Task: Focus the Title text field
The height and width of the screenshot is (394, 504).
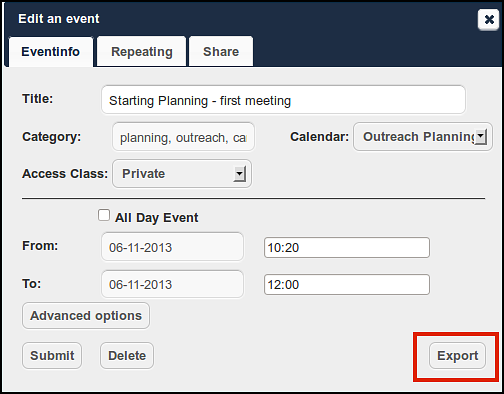Action: (283, 100)
